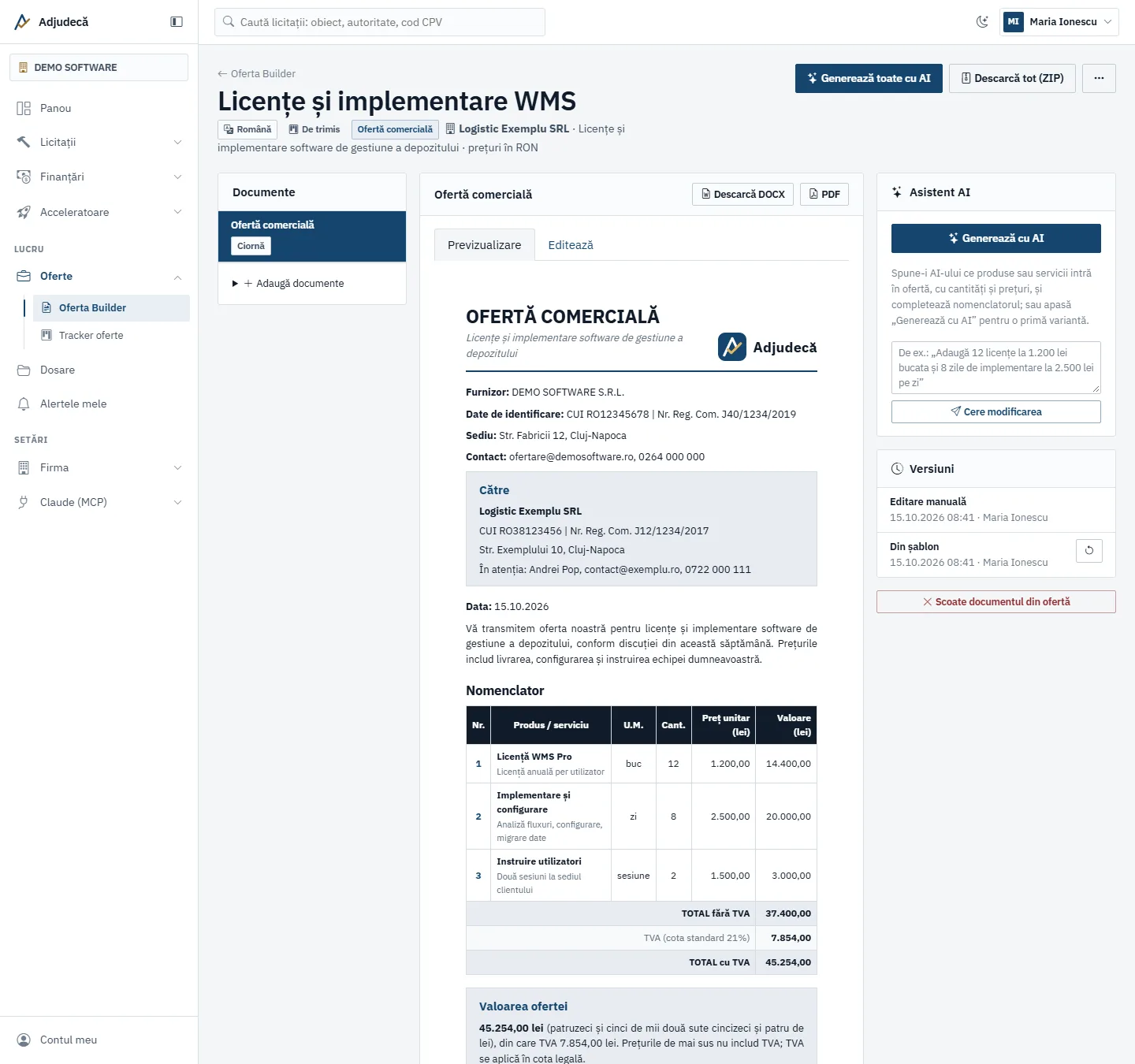Image resolution: width=1135 pixels, height=1064 pixels.
Task: Download everything with Descarcă tot (ZIP)
Action: tap(1012, 78)
